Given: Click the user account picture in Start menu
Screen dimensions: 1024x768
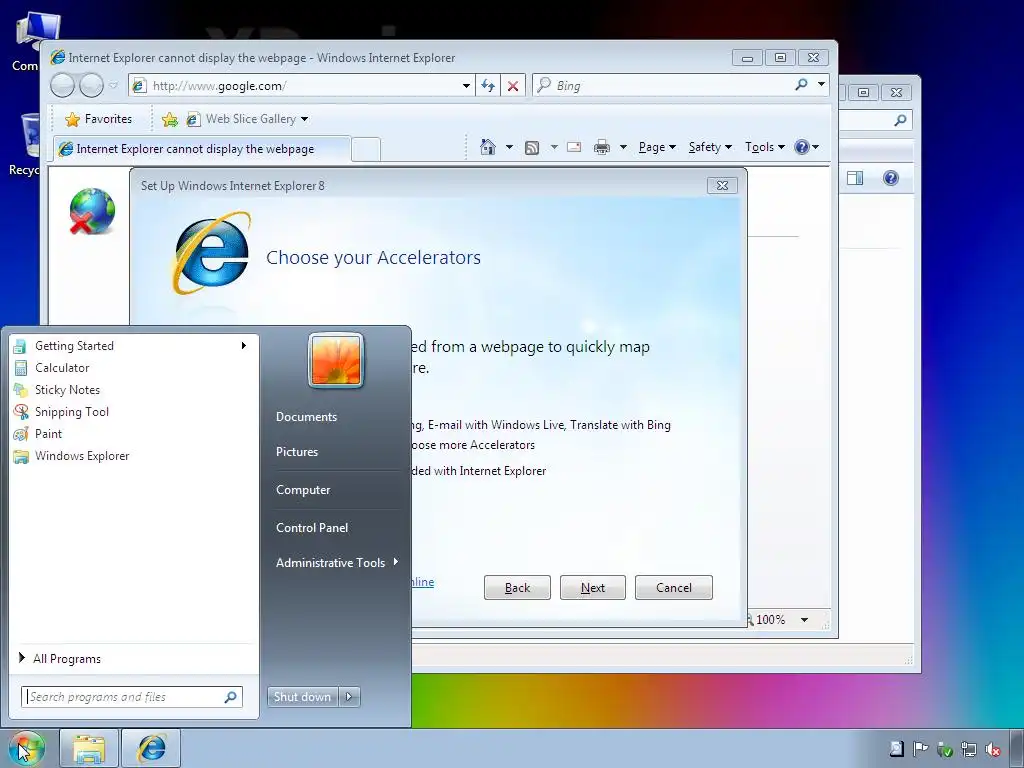Looking at the screenshot, I should point(336,360).
